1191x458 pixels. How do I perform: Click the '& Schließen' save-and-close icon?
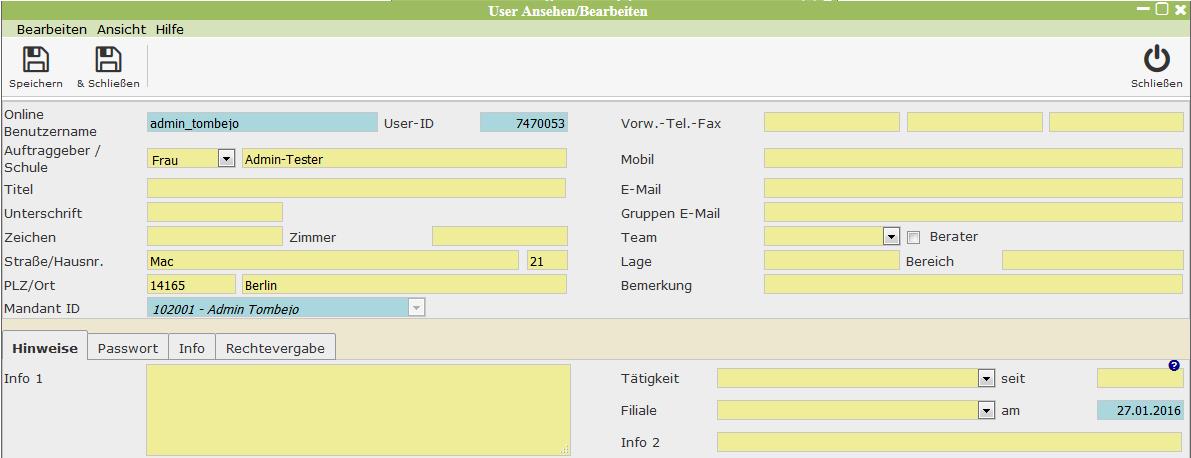[x=108, y=61]
